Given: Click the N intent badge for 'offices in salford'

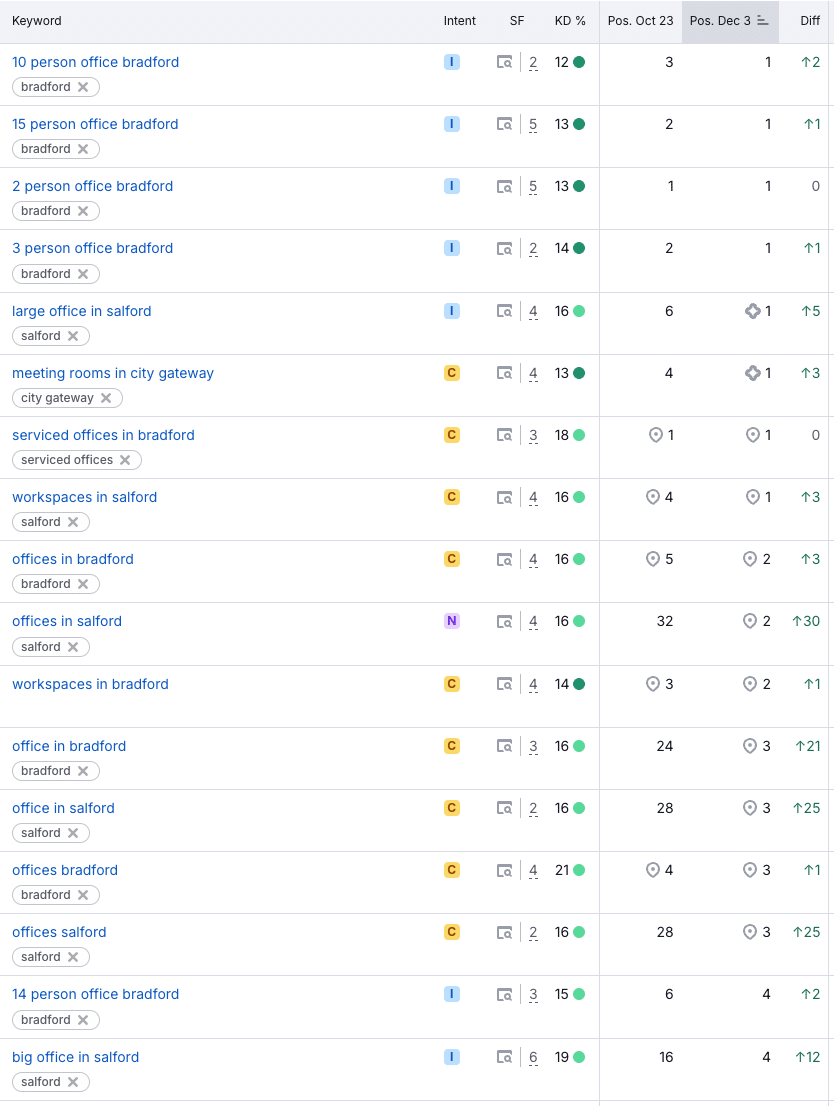Looking at the screenshot, I should click(452, 621).
